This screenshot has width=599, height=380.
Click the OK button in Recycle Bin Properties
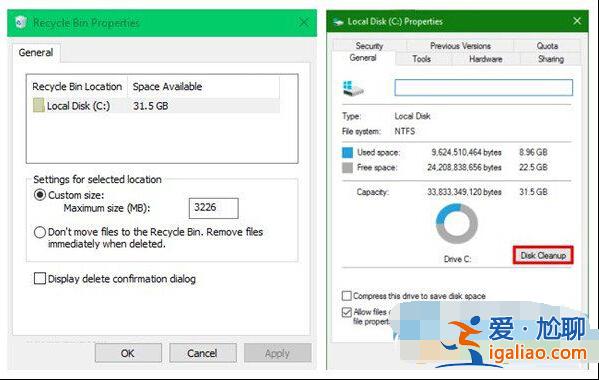point(128,353)
